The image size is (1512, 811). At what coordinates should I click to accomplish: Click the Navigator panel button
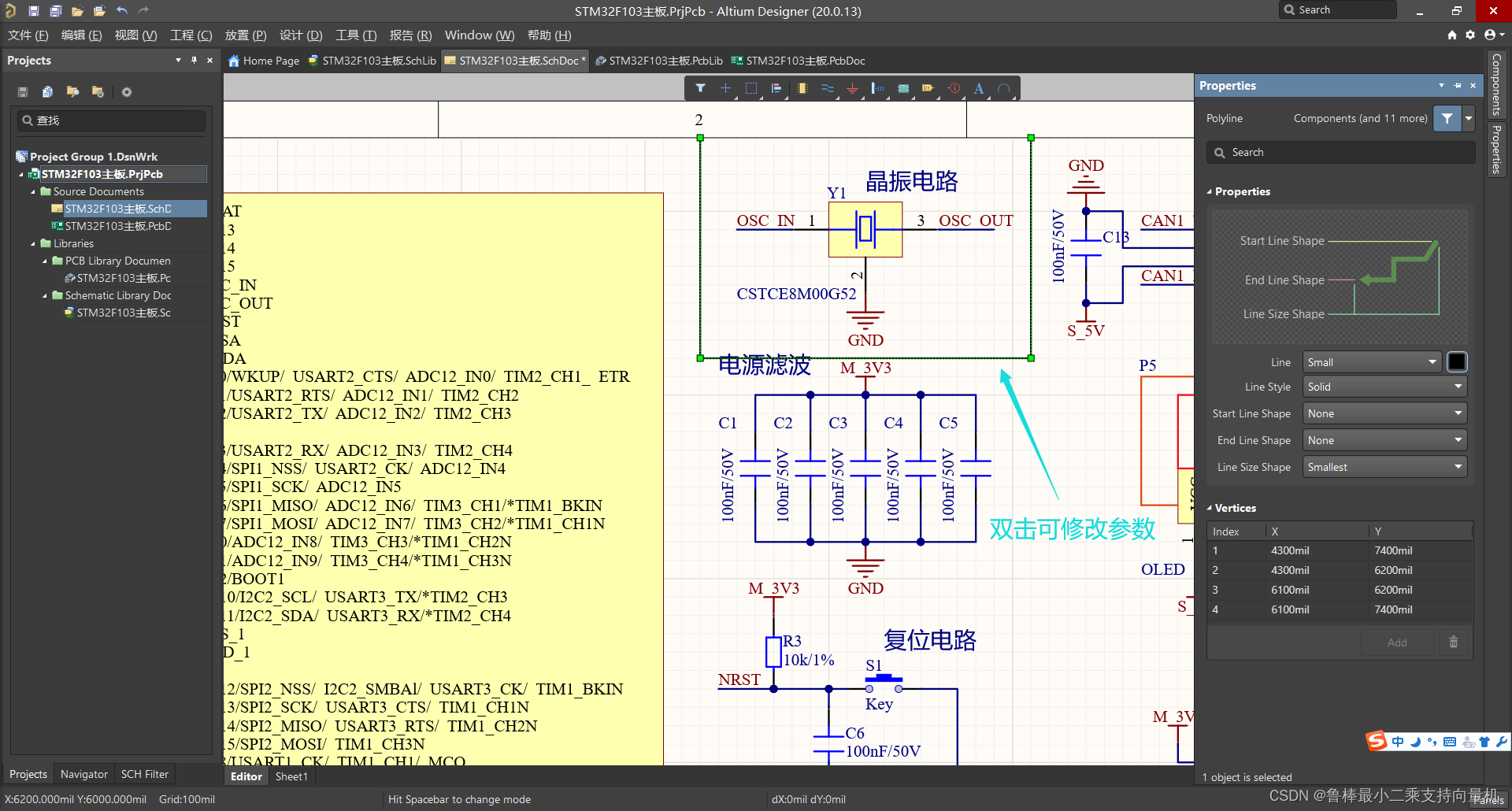point(83,774)
